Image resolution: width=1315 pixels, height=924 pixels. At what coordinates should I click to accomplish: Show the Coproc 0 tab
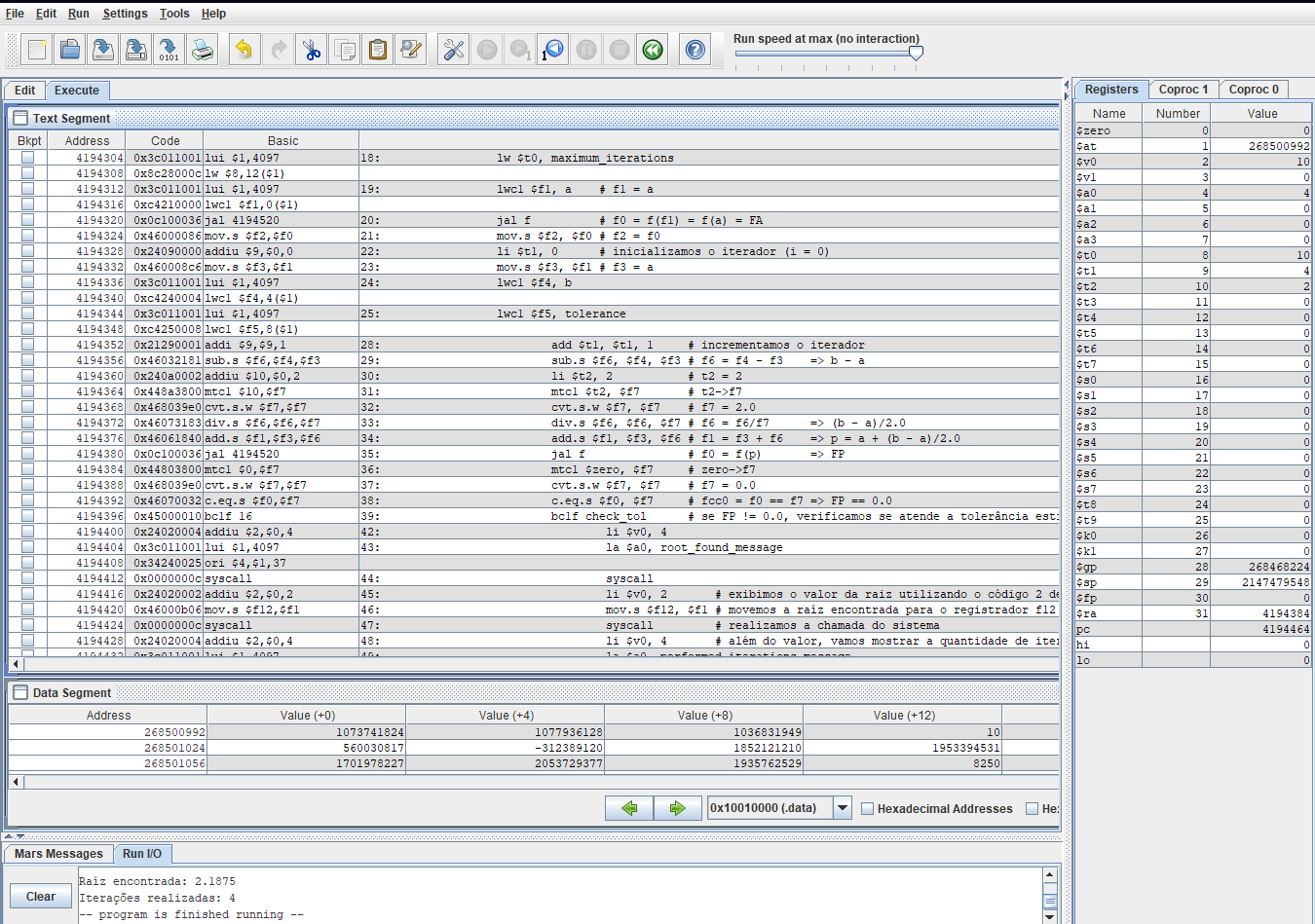1254,90
